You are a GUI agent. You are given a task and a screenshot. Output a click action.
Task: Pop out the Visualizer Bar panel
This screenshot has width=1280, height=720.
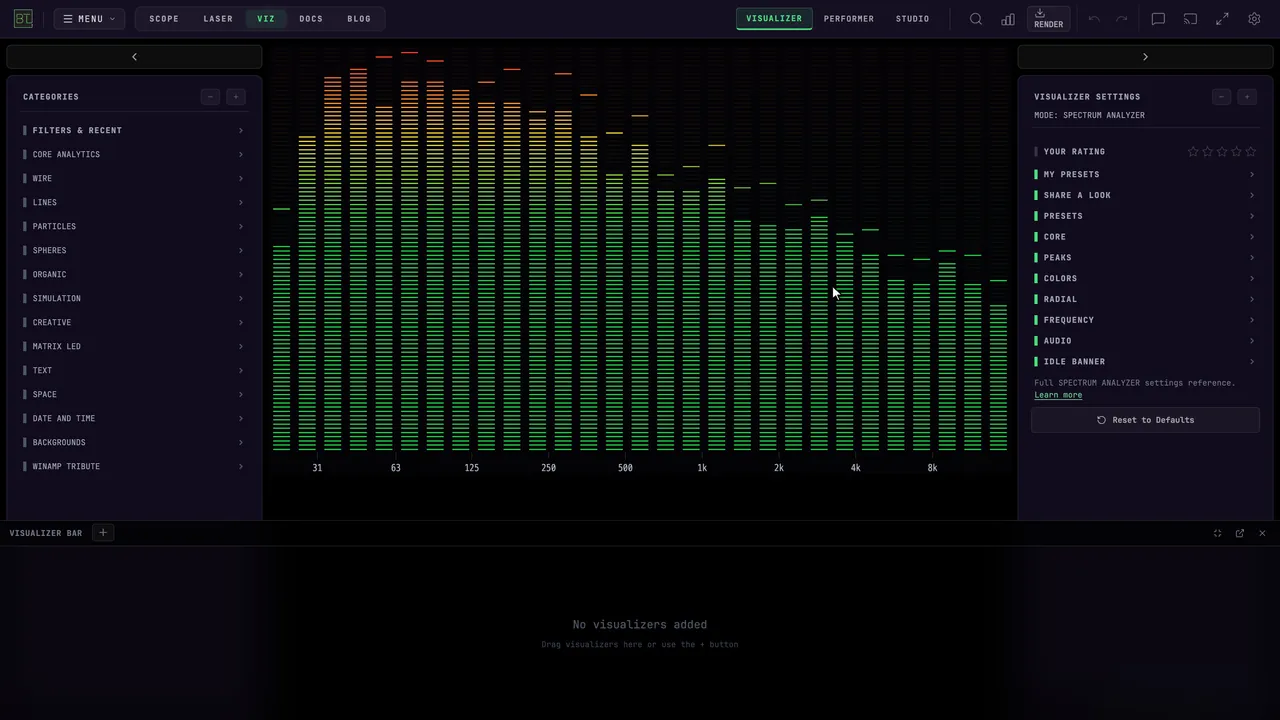tap(1240, 533)
